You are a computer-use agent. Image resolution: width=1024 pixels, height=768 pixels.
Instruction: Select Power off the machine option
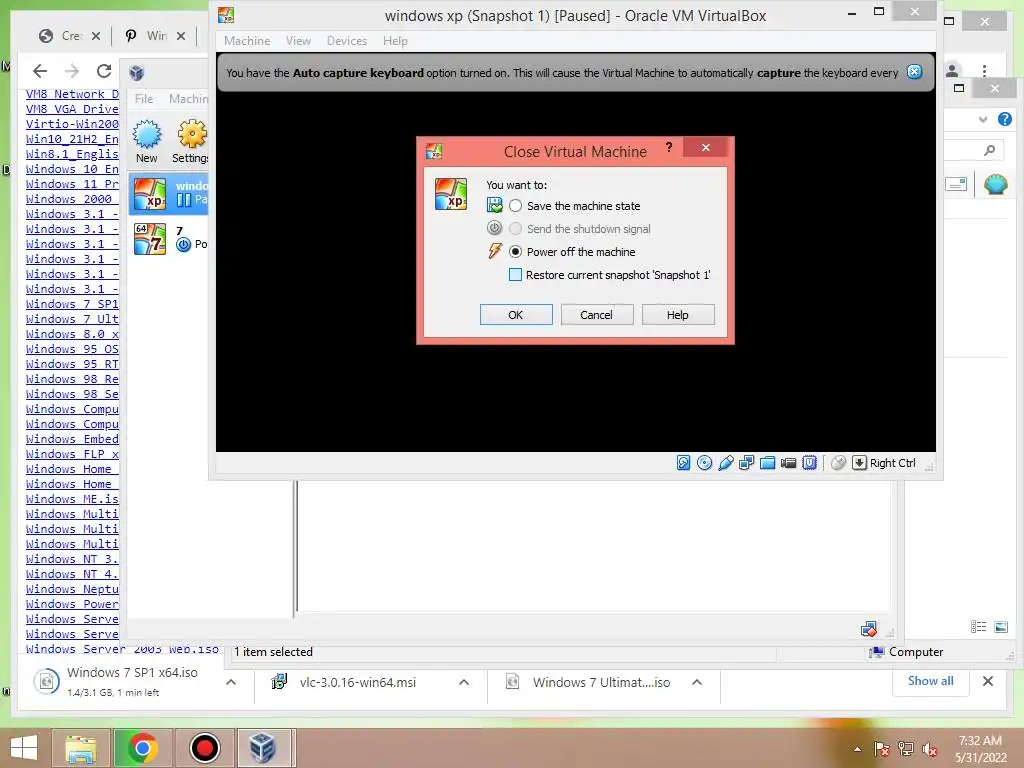coord(515,251)
